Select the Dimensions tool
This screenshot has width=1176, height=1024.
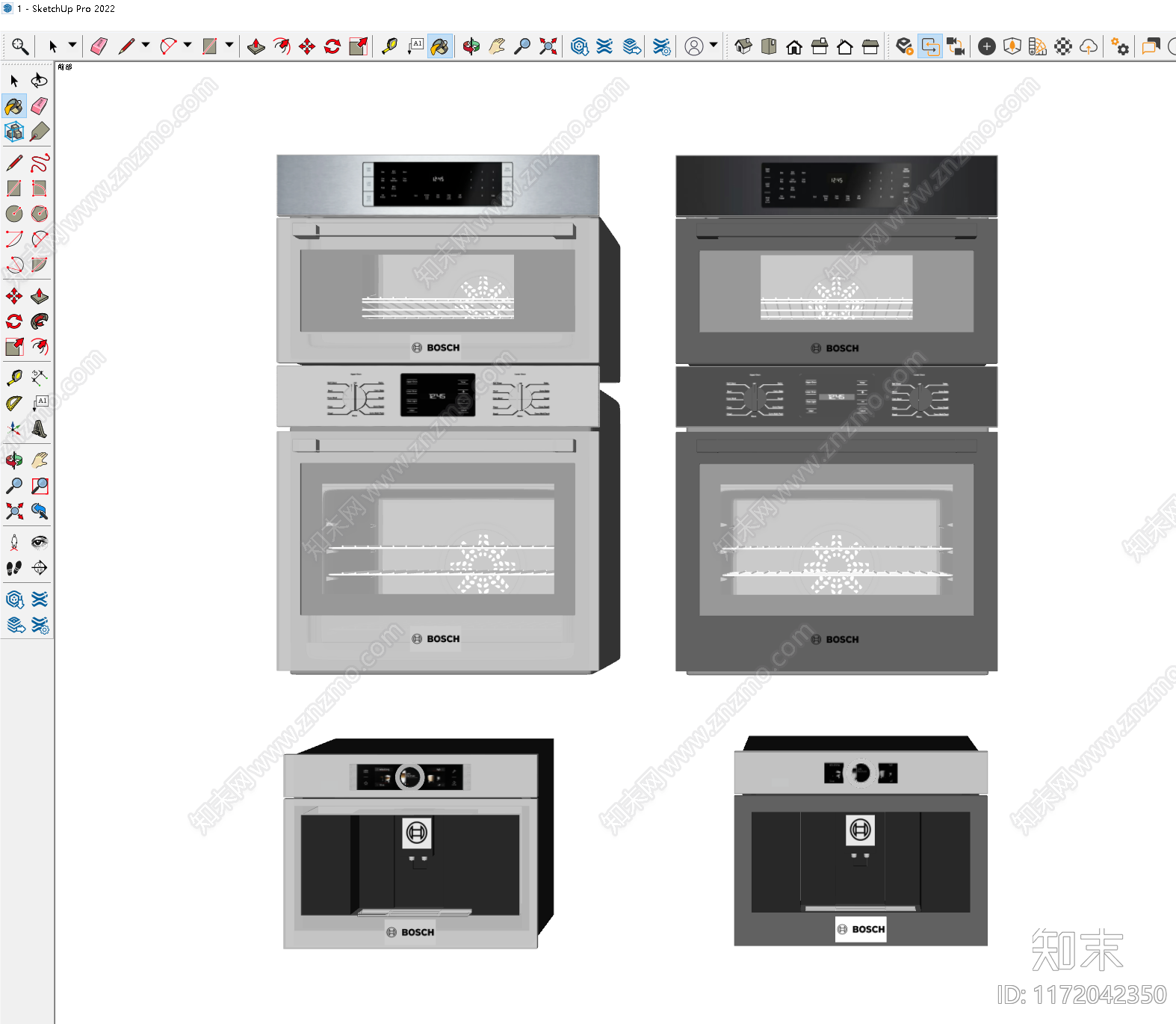[40, 378]
